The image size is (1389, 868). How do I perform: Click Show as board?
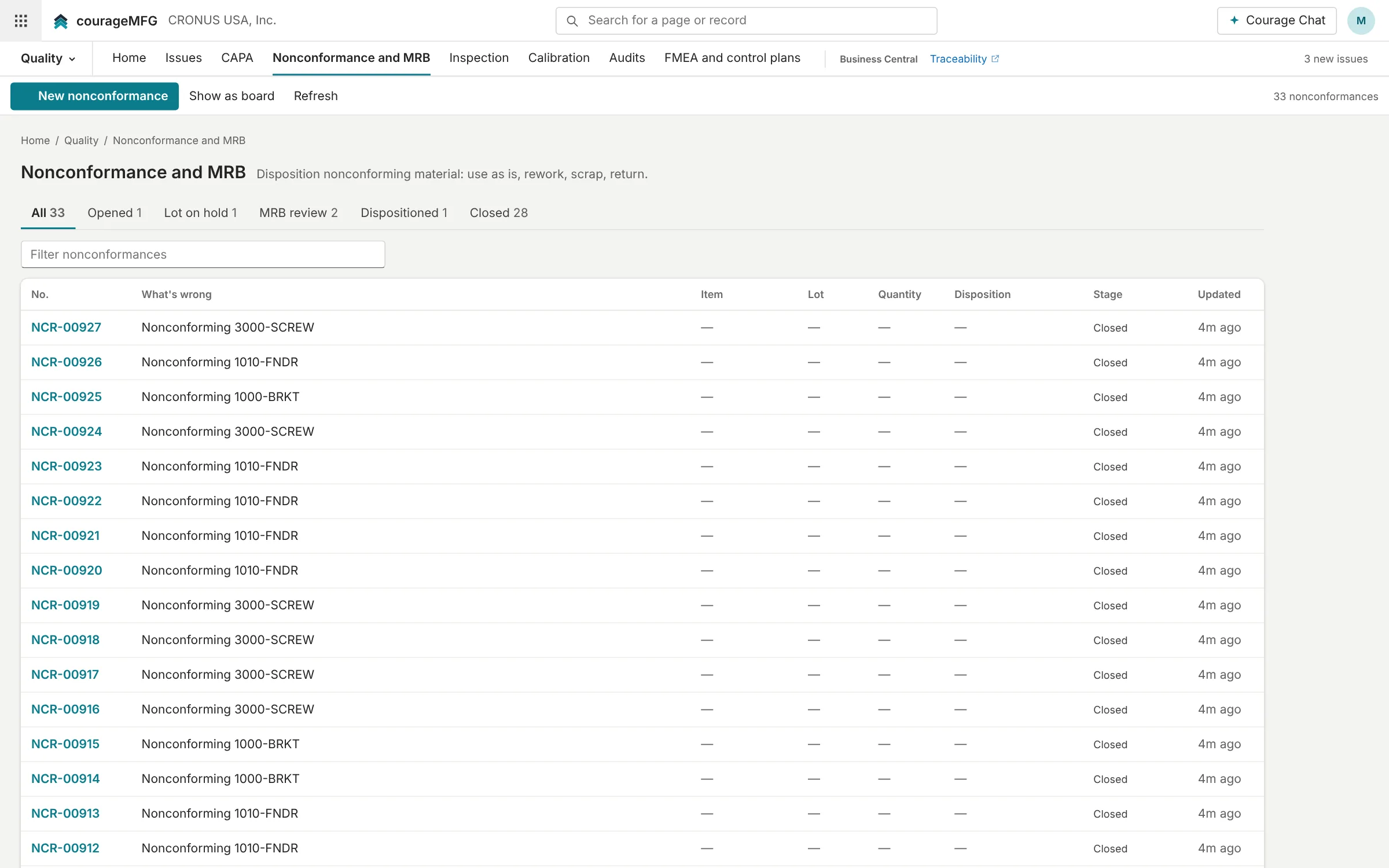pyautogui.click(x=231, y=96)
